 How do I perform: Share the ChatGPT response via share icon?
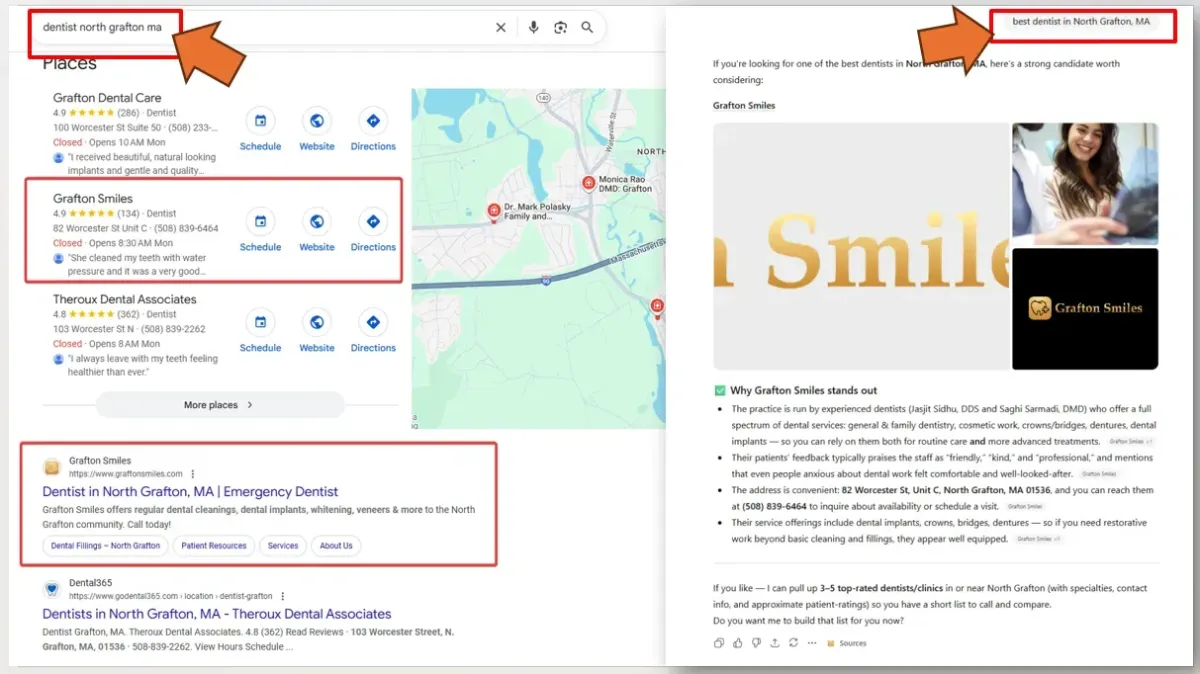point(774,643)
